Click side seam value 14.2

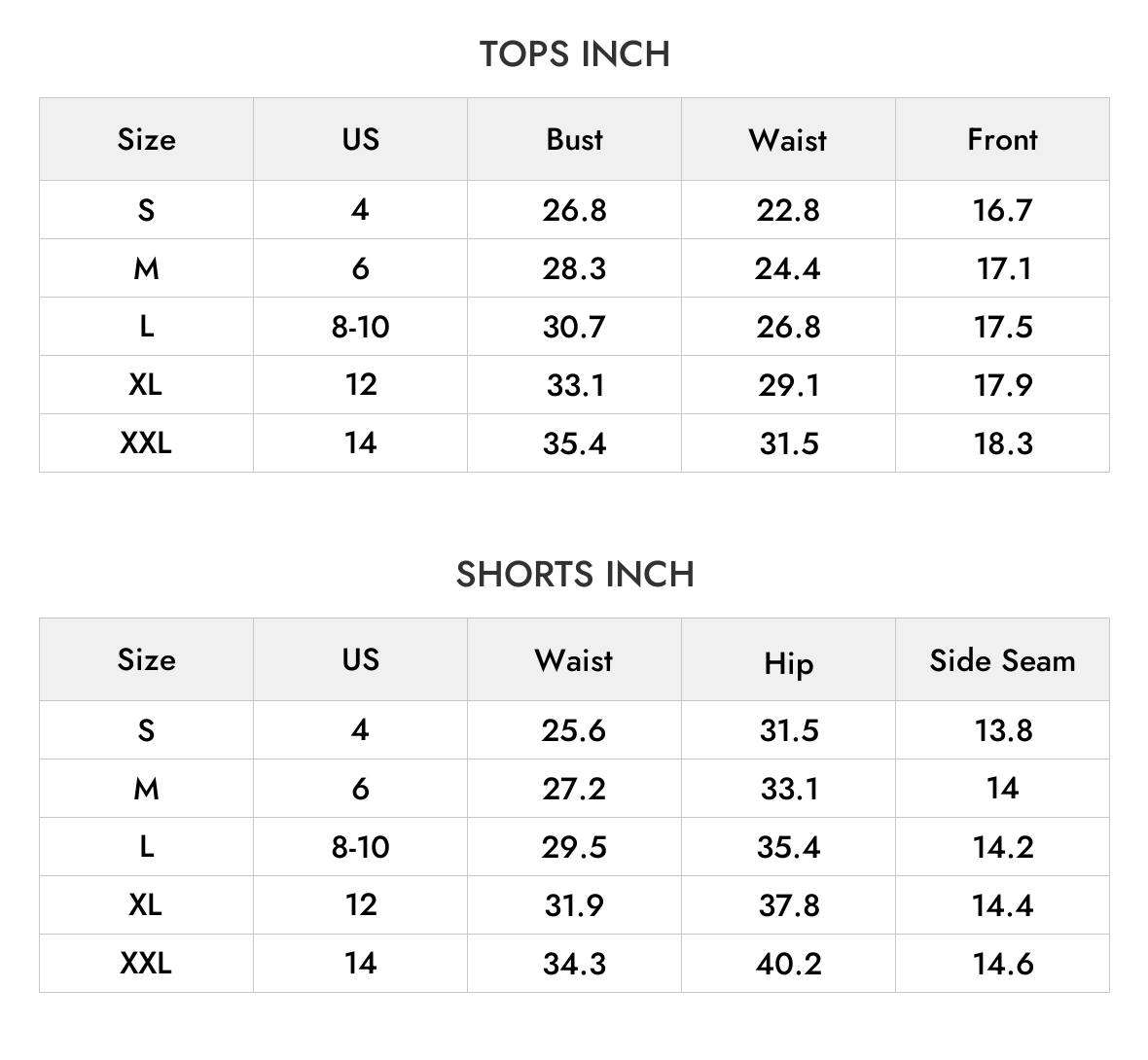pyautogui.click(x=1002, y=847)
